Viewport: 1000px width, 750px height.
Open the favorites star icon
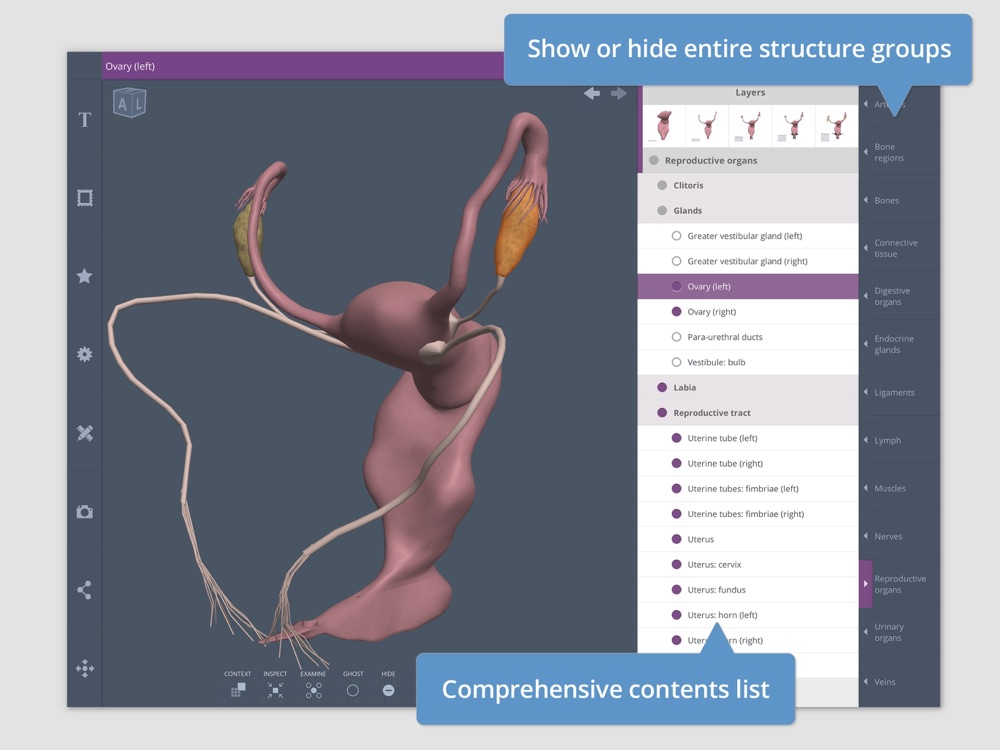click(84, 276)
